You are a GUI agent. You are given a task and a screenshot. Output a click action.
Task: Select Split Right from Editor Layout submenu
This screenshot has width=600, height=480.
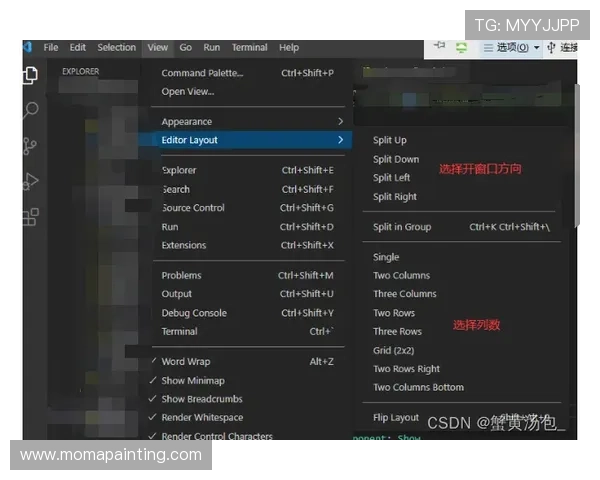(x=395, y=197)
